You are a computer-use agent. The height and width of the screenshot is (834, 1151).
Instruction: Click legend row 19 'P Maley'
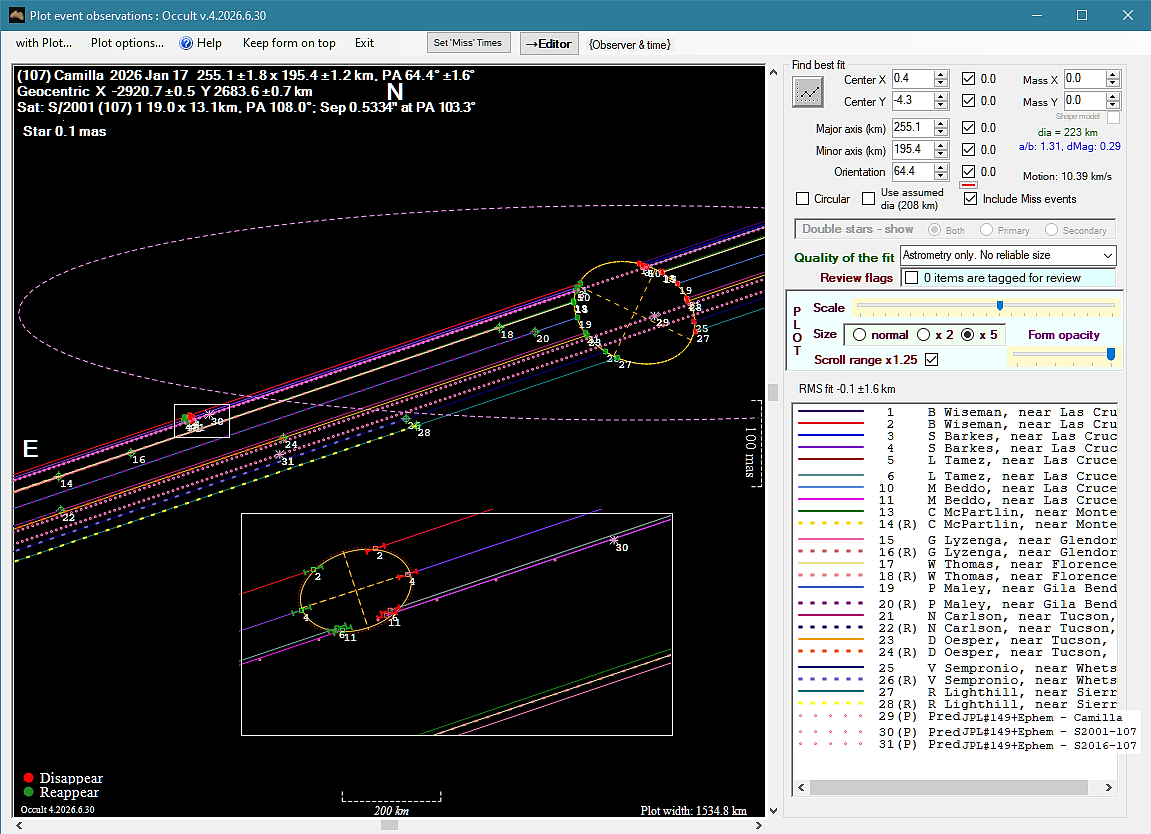pos(956,588)
